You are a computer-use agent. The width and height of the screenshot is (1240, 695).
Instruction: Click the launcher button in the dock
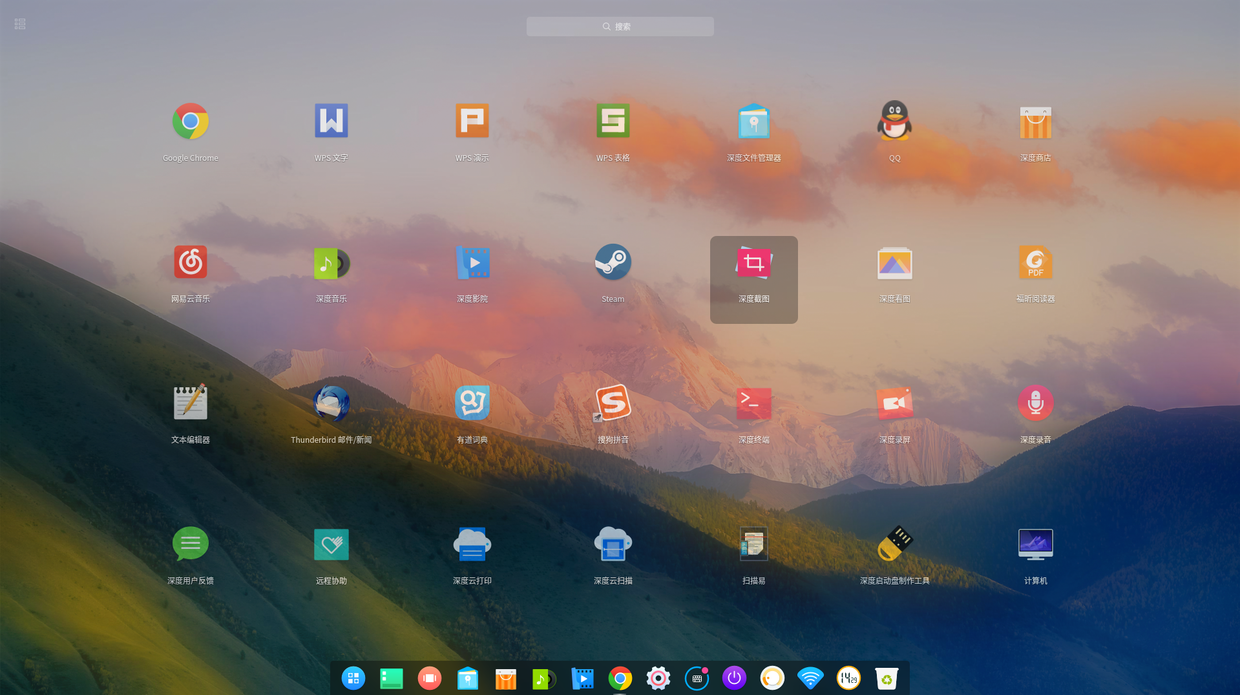point(353,678)
